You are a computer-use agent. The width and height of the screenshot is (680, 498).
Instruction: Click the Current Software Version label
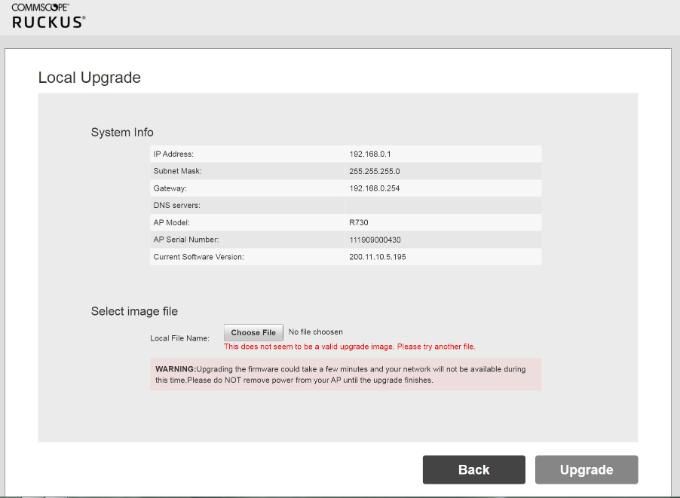(198, 257)
